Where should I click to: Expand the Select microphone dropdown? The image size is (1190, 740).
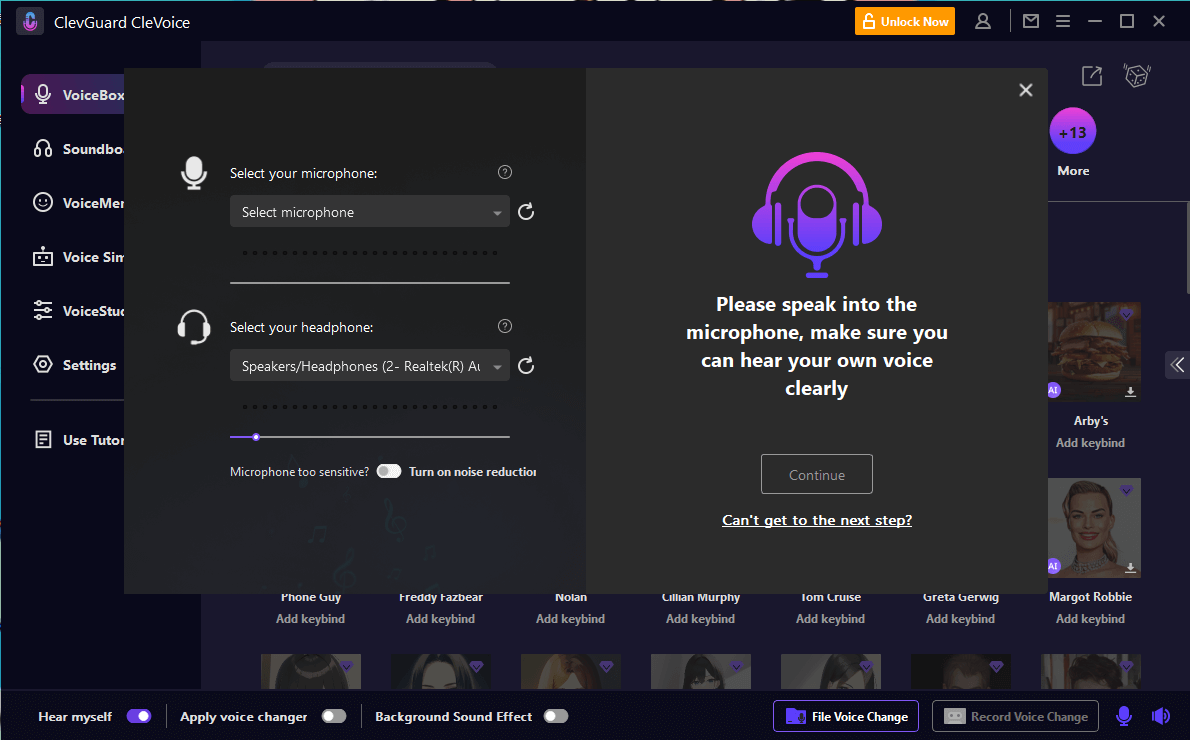click(370, 212)
